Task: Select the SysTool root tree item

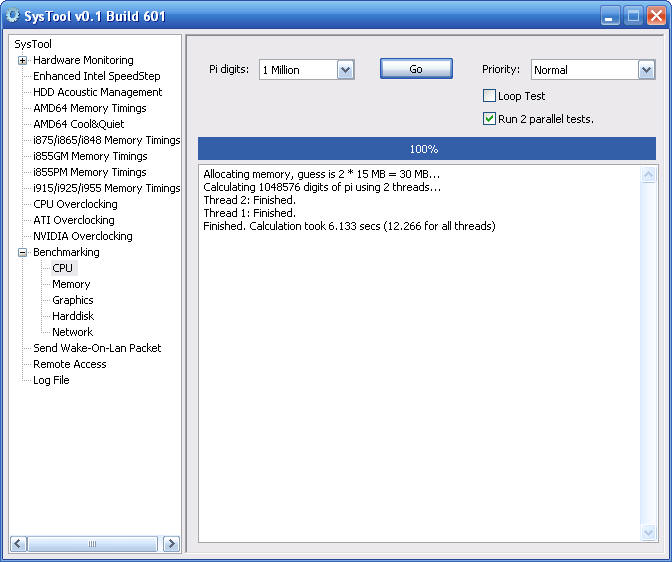Action: [33, 44]
